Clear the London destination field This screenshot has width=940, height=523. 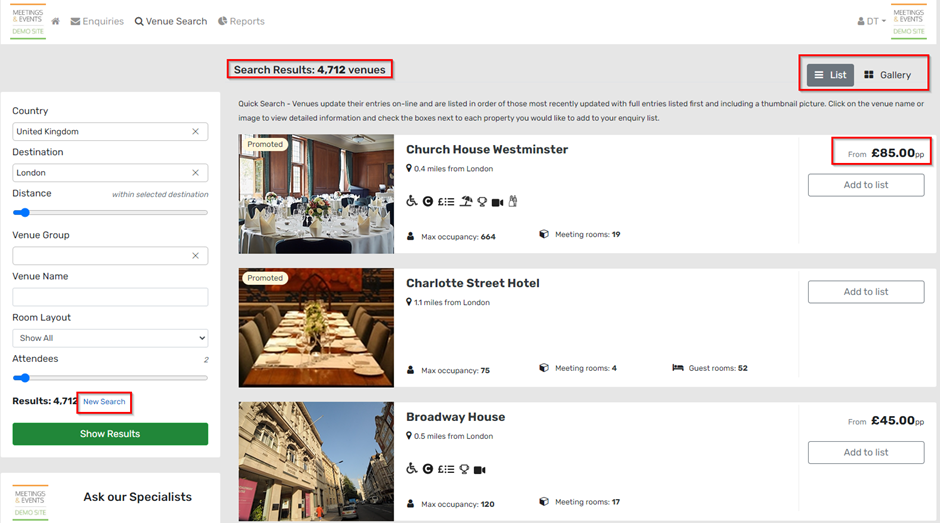pyautogui.click(x=195, y=173)
